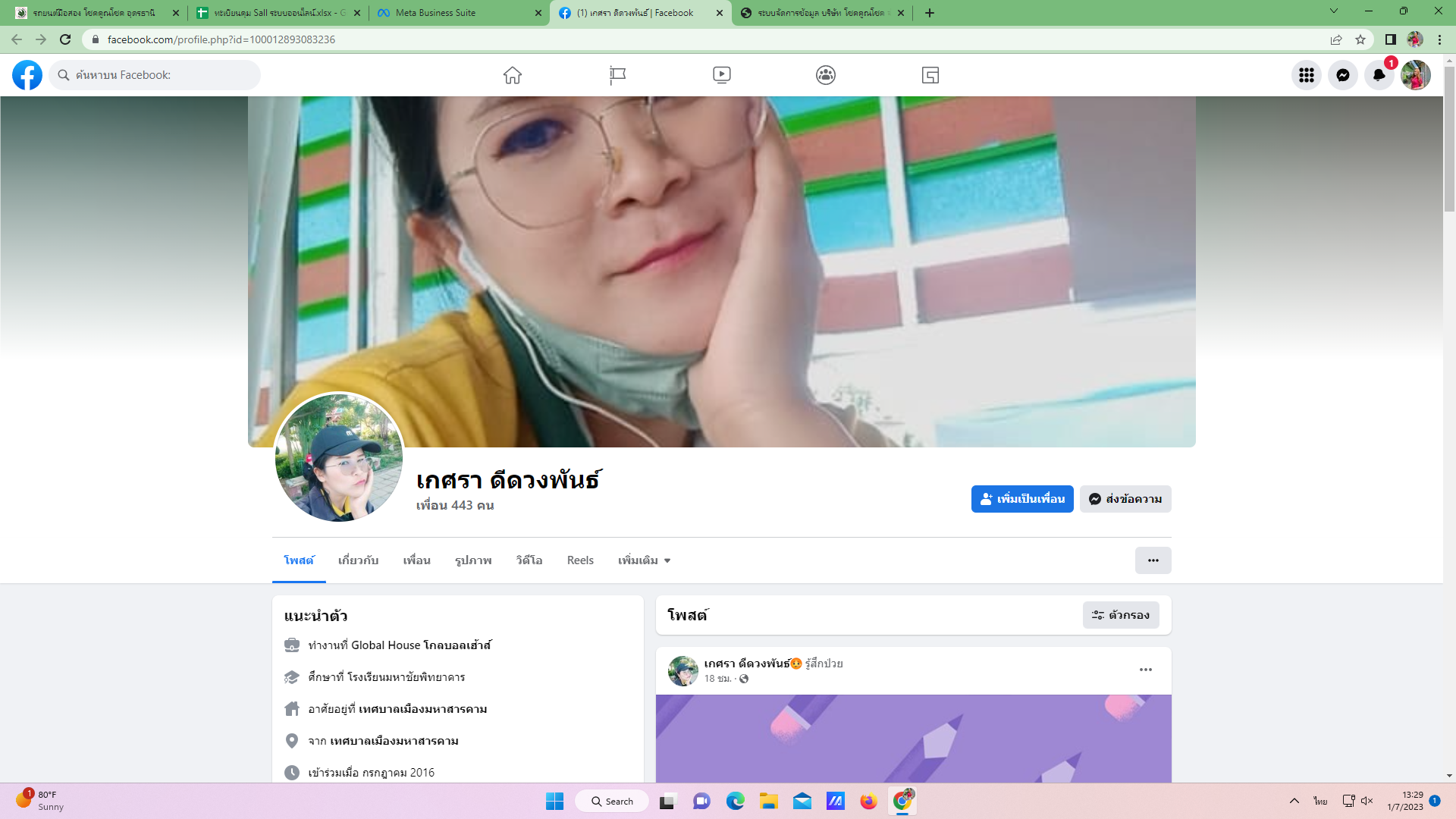Go to Facebook Home via house icon
Screen dimensions: 1456x819
click(513, 75)
